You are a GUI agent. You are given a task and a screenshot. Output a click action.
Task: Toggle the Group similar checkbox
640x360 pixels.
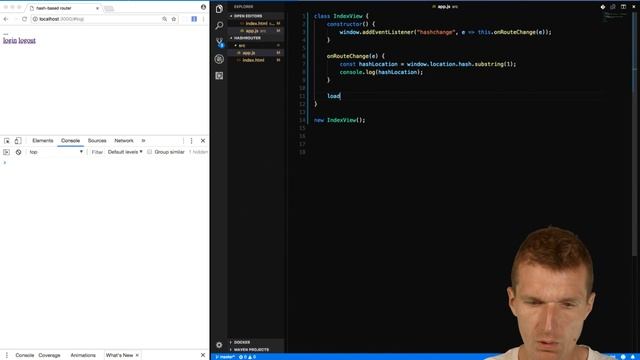[149, 152]
